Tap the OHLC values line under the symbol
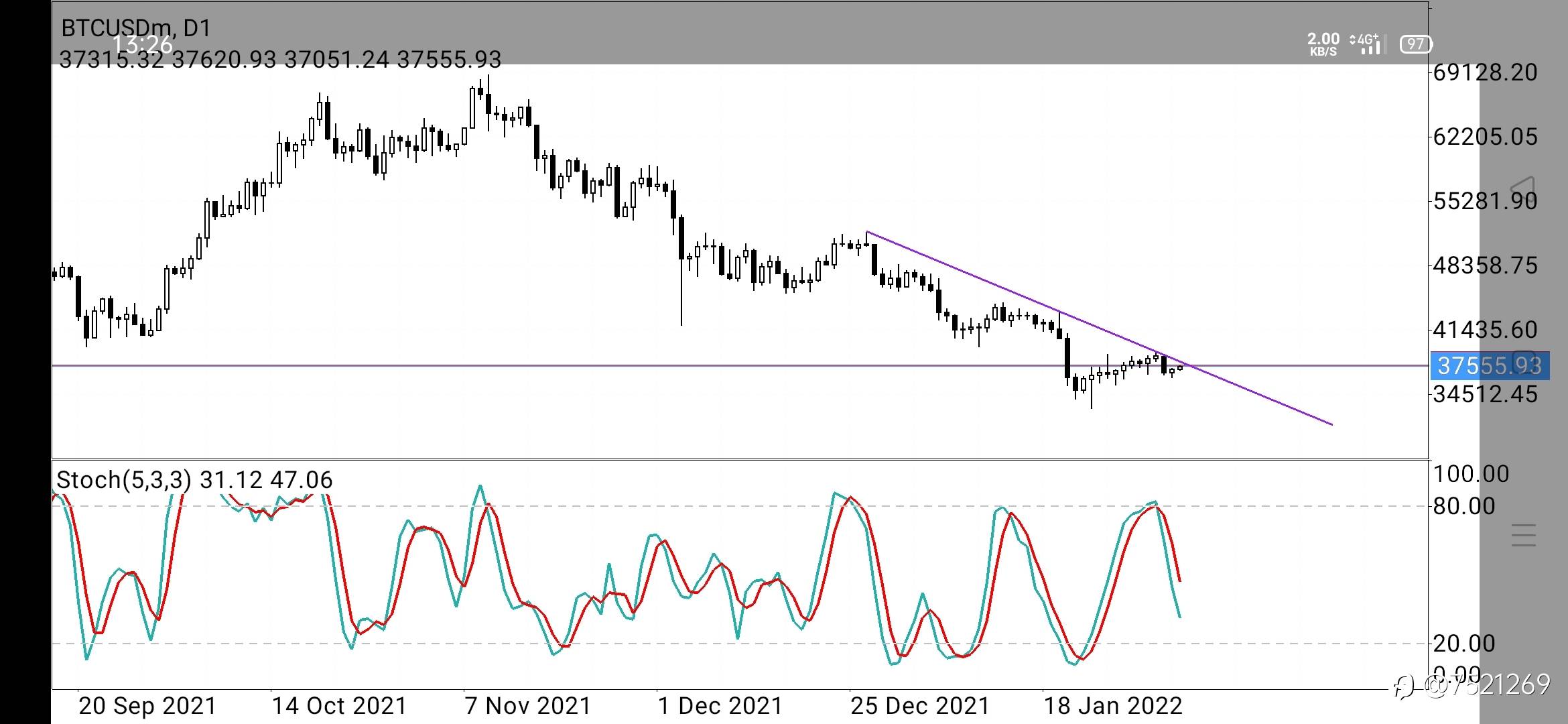The width and height of the screenshot is (1568, 724). pos(280,60)
